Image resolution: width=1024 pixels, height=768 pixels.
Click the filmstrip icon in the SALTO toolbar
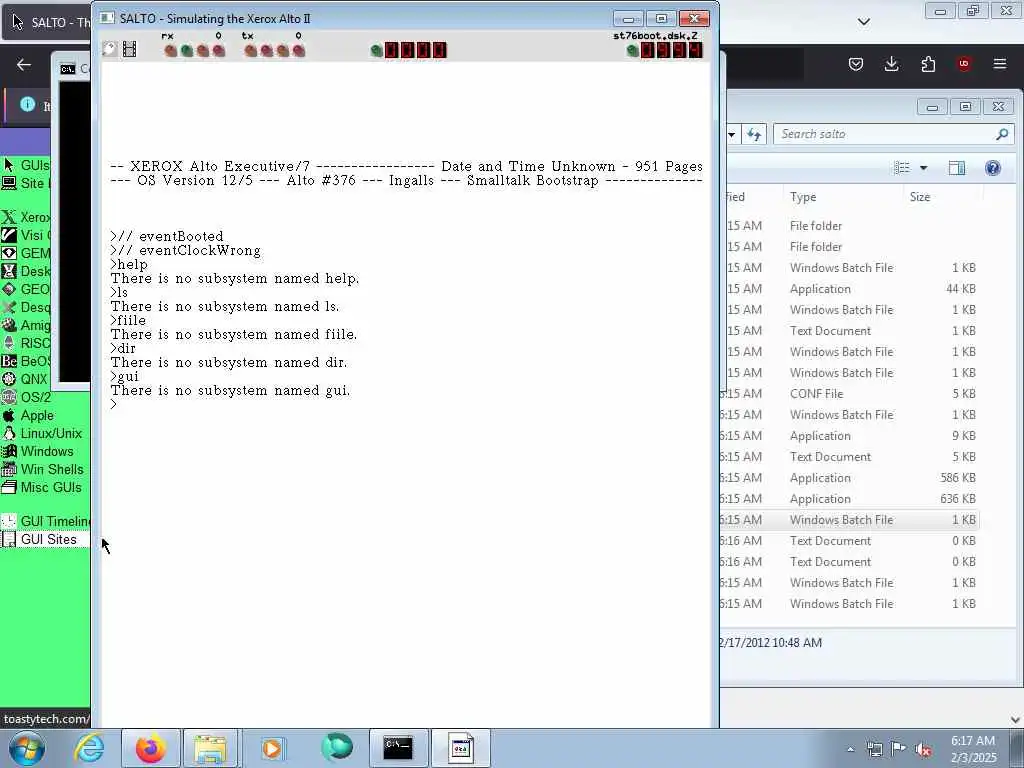[129, 49]
